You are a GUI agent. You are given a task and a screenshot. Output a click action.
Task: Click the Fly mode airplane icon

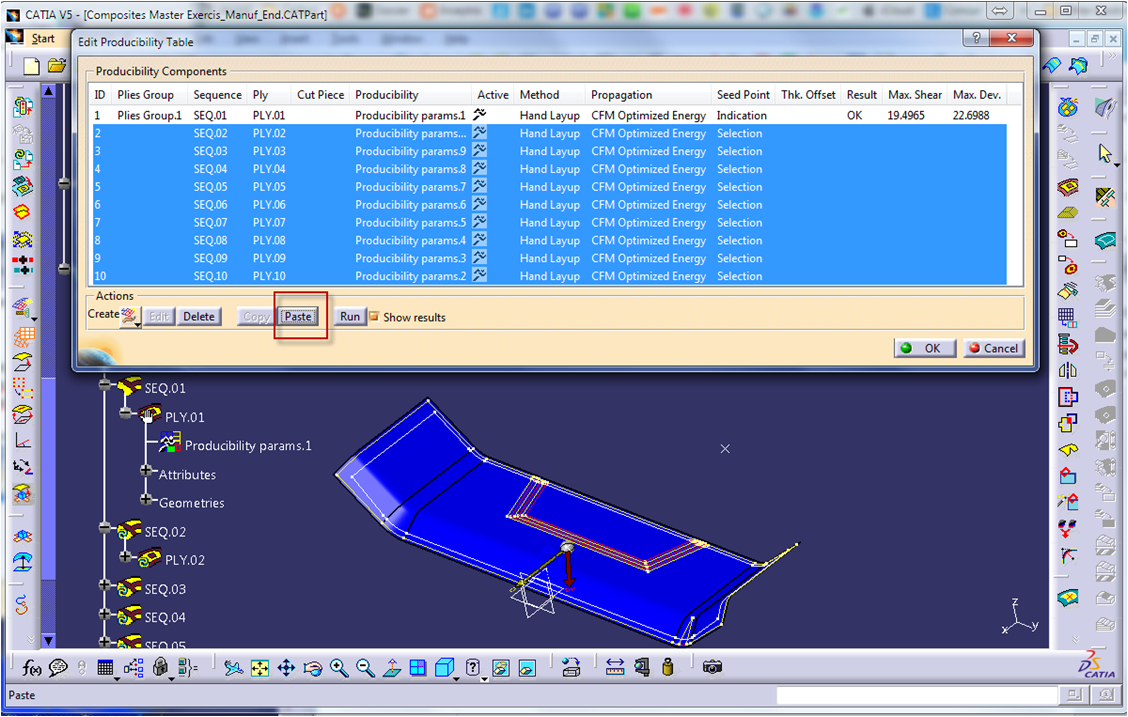[x=233, y=668]
